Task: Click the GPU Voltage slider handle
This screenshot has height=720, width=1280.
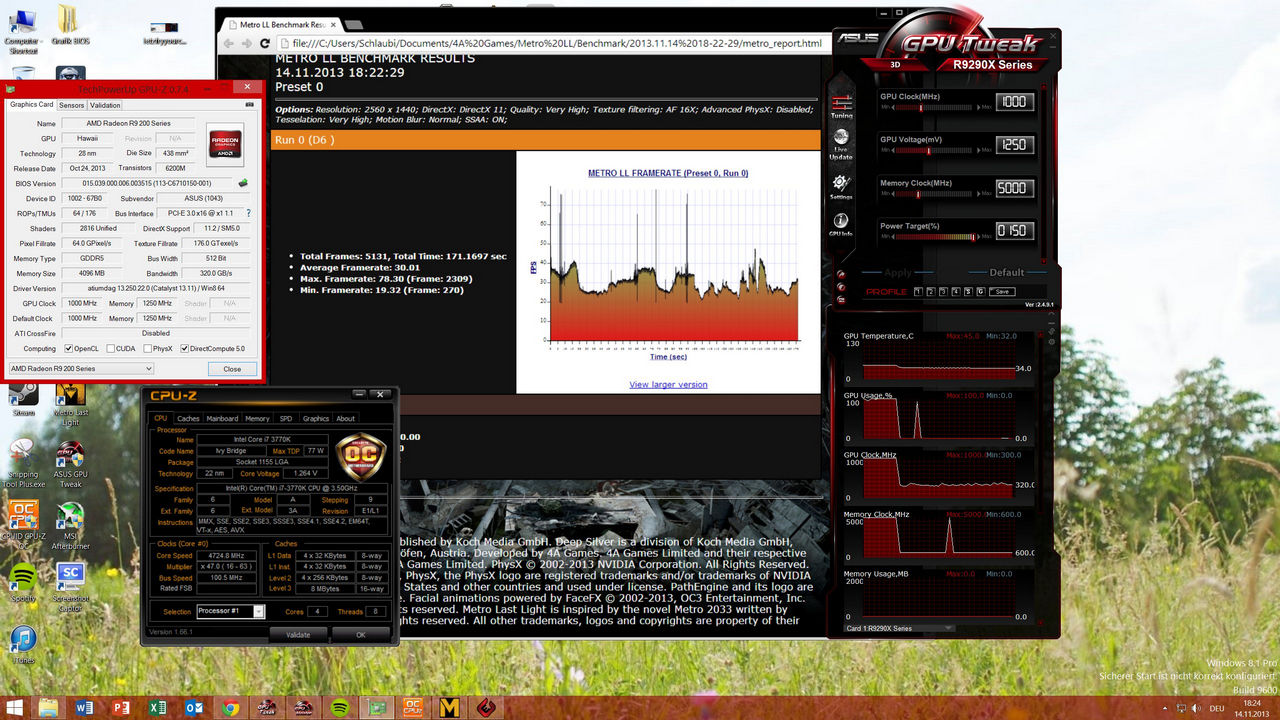Action: [x=929, y=150]
